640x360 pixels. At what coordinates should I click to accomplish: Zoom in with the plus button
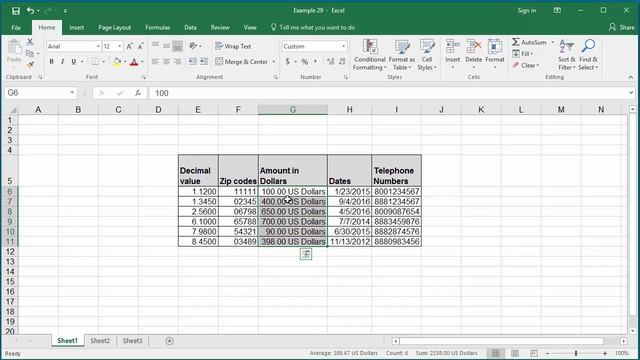pyautogui.click(x=605, y=353)
